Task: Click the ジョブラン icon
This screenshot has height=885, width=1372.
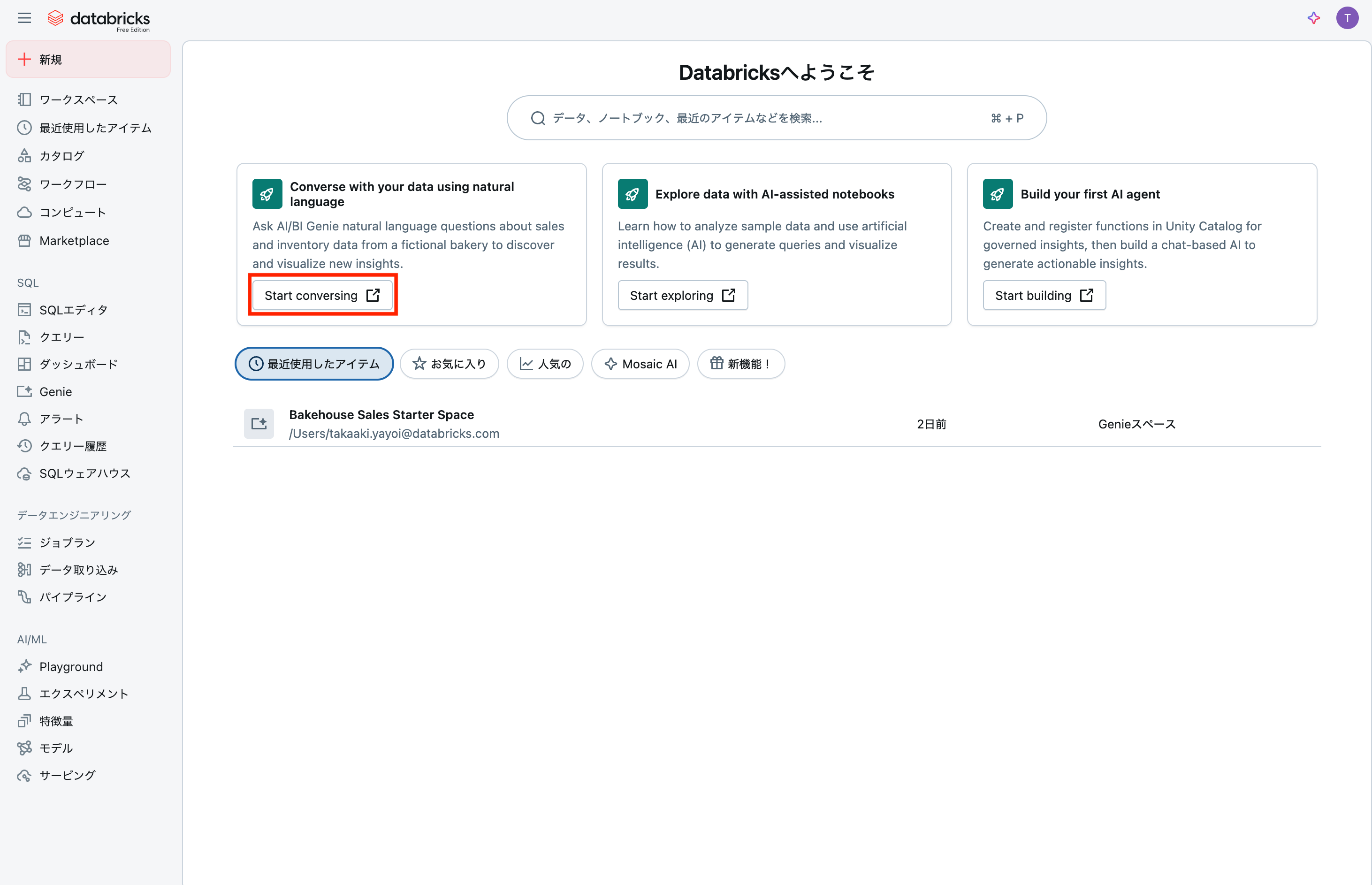Action: pos(24,542)
